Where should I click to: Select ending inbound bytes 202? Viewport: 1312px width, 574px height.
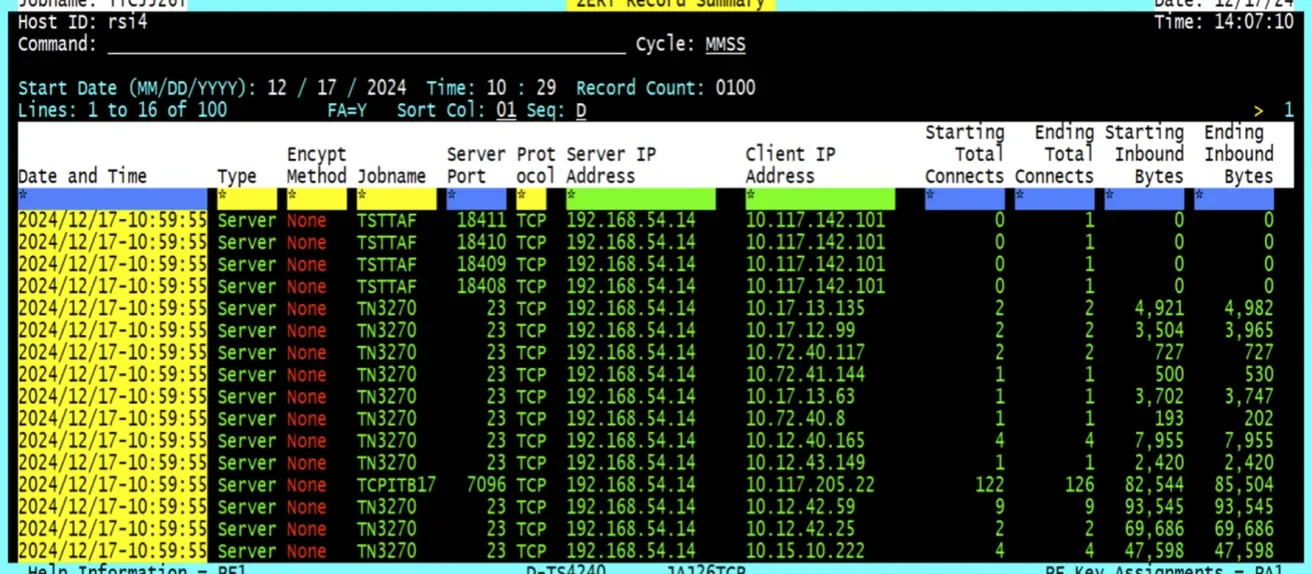coord(1259,418)
